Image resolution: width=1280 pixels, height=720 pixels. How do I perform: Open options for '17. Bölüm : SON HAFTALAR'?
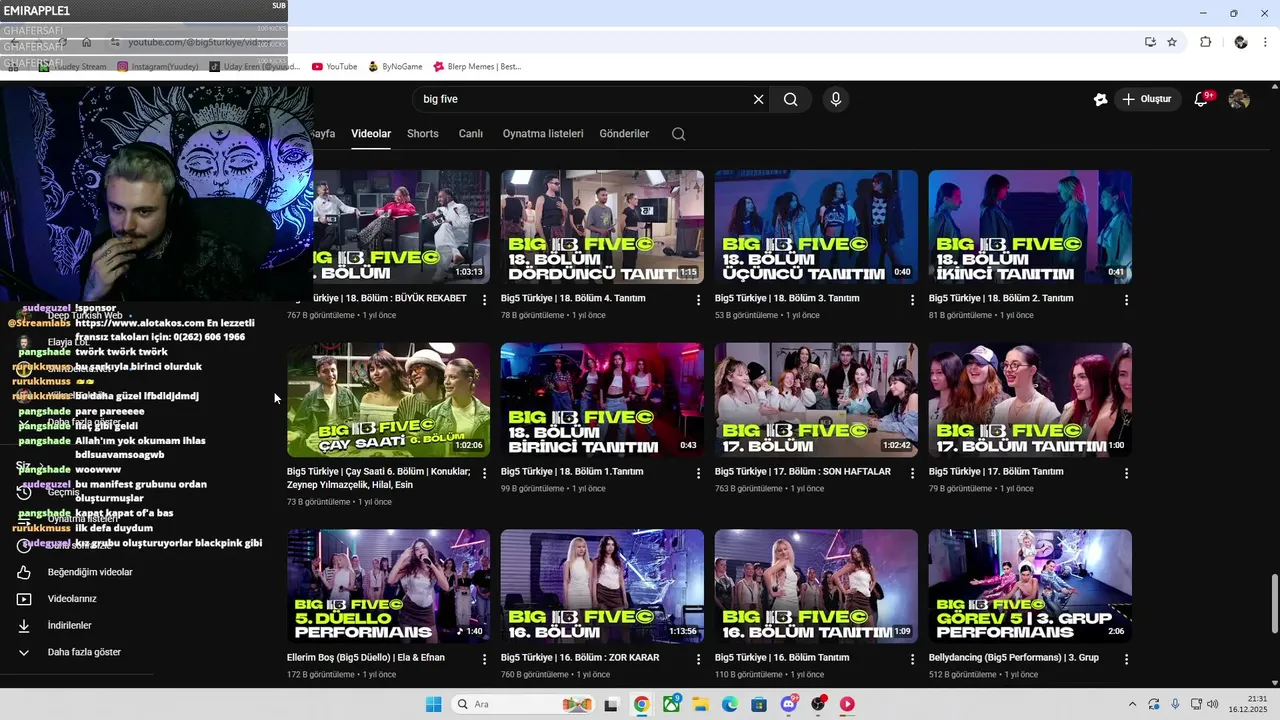coord(913,473)
